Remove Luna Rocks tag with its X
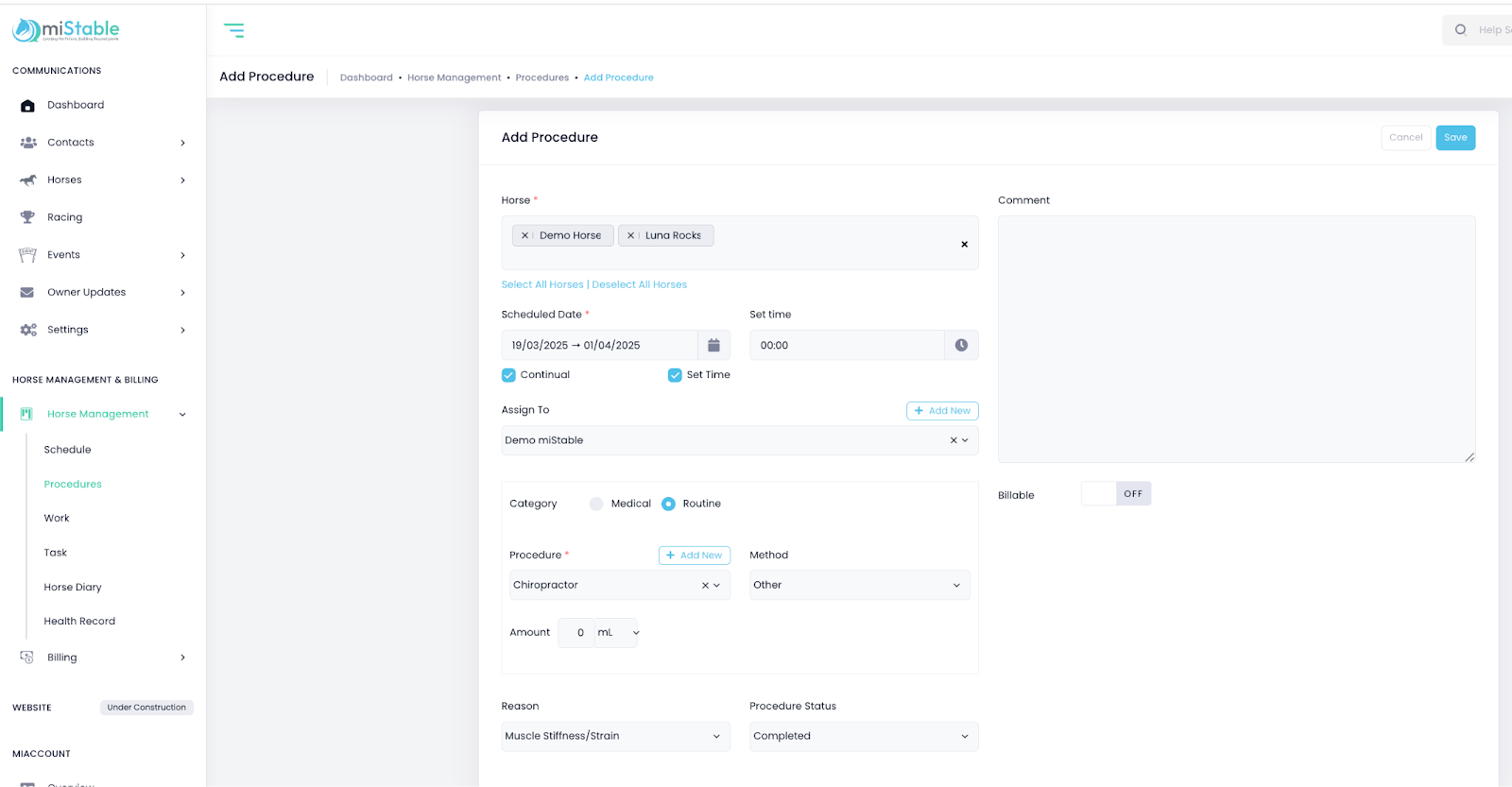Image resolution: width=1512 pixels, height=787 pixels. pos(630,236)
